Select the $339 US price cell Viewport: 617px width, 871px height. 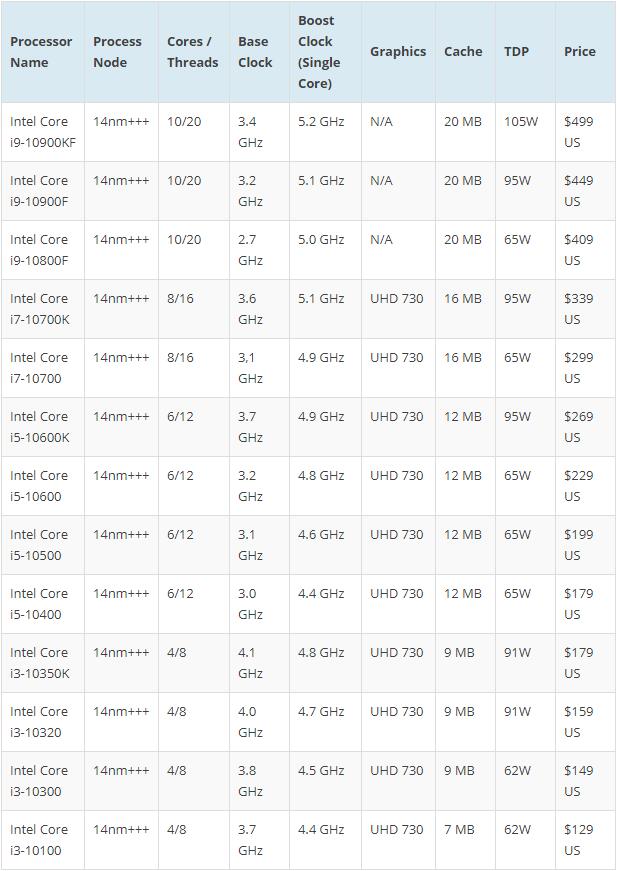pyautogui.click(x=578, y=309)
